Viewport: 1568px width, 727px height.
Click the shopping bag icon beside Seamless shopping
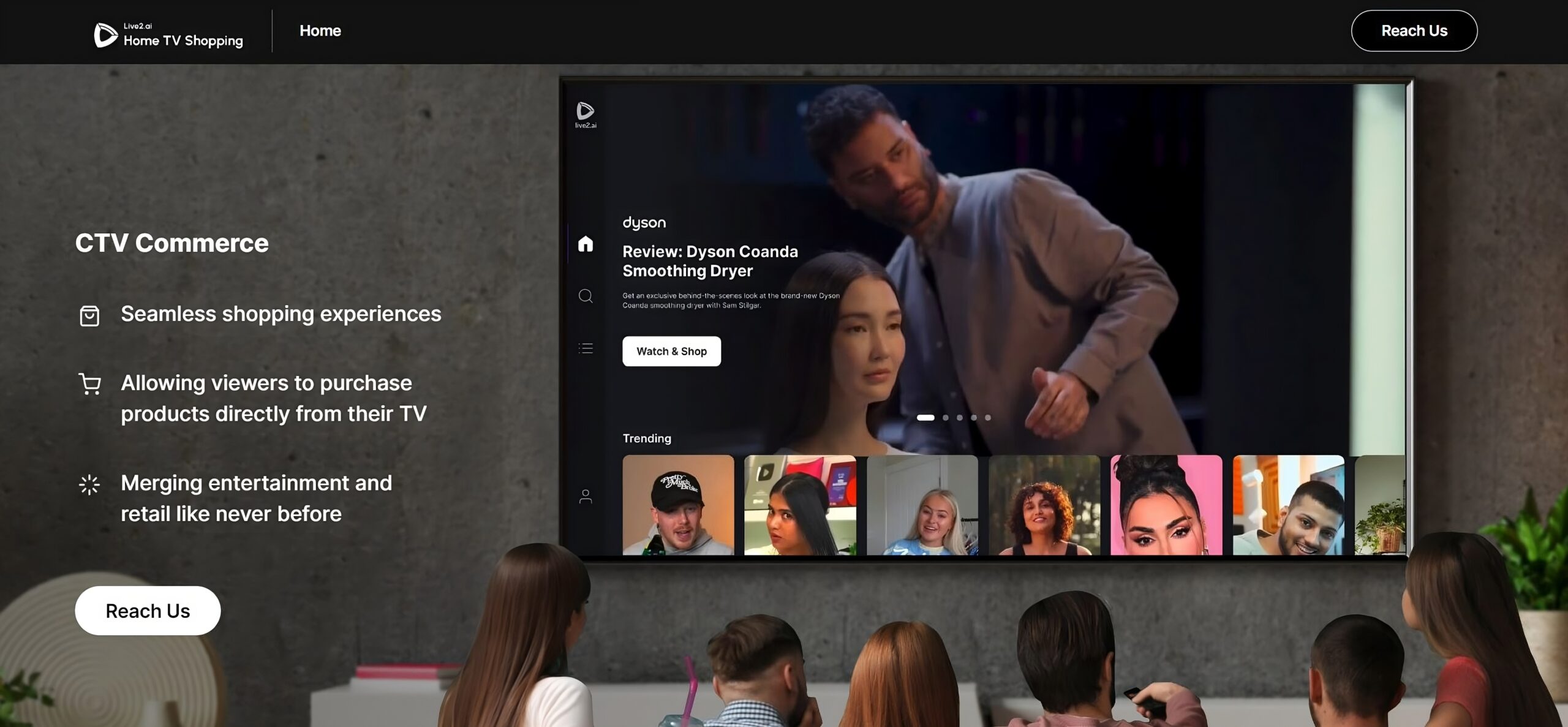click(x=89, y=315)
